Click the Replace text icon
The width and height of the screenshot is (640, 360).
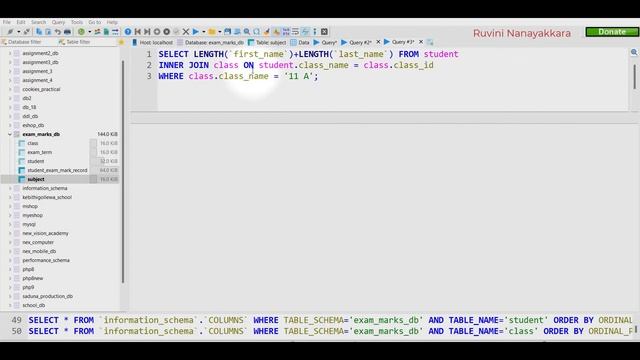coord(256,31)
